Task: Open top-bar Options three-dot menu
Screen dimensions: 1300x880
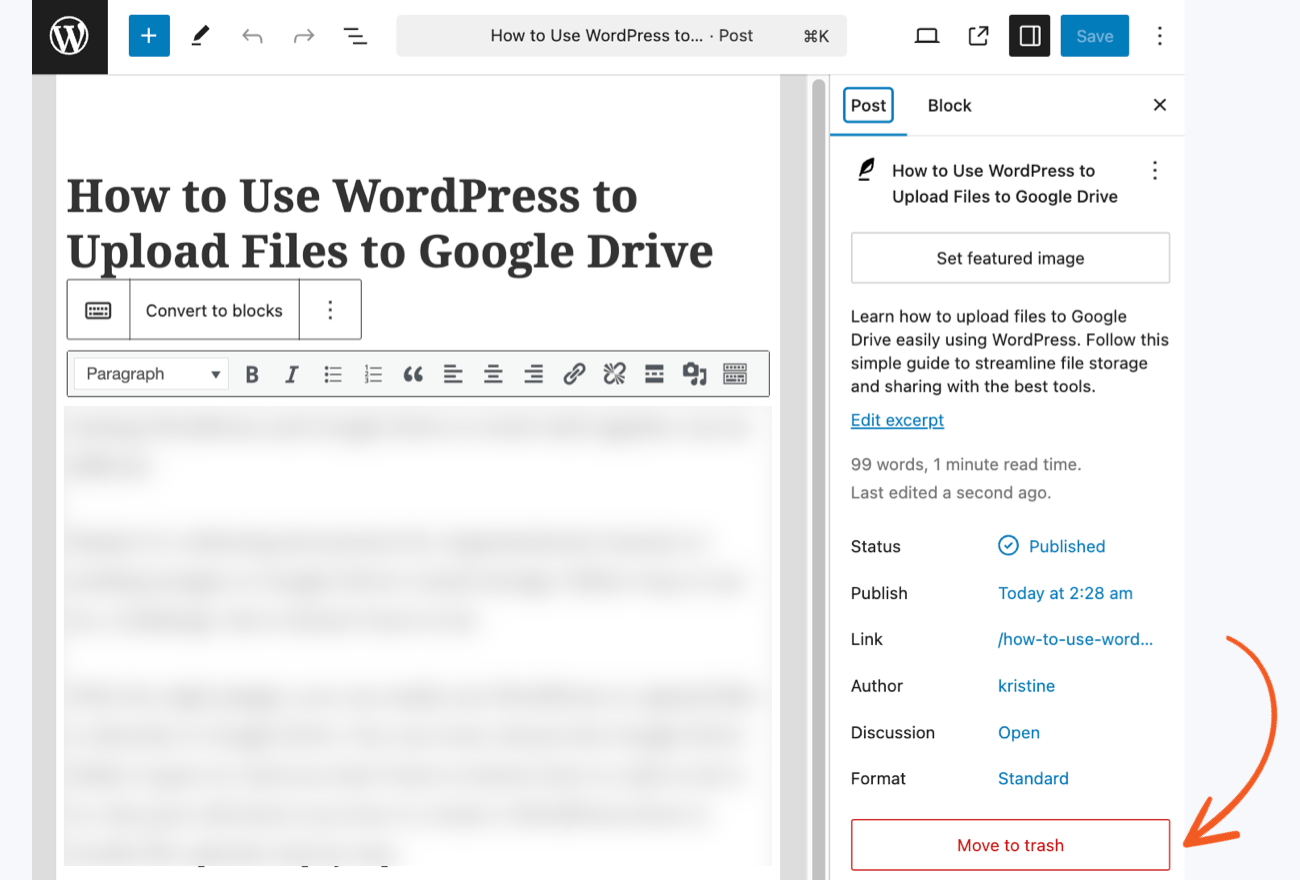Action: (1160, 36)
